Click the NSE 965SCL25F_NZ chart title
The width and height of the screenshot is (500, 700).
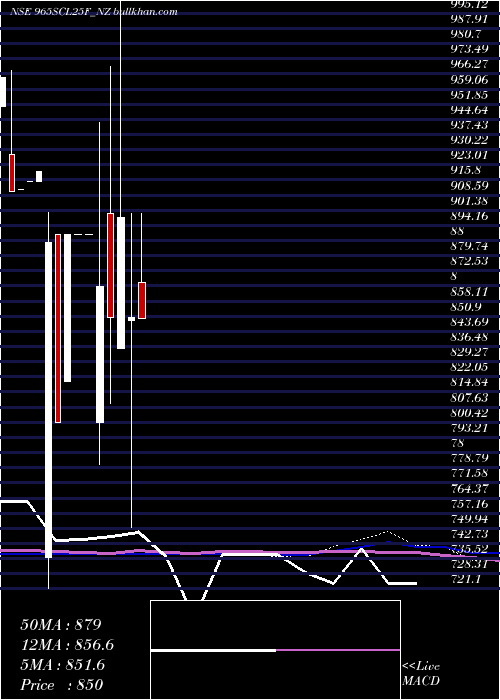coord(93,12)
